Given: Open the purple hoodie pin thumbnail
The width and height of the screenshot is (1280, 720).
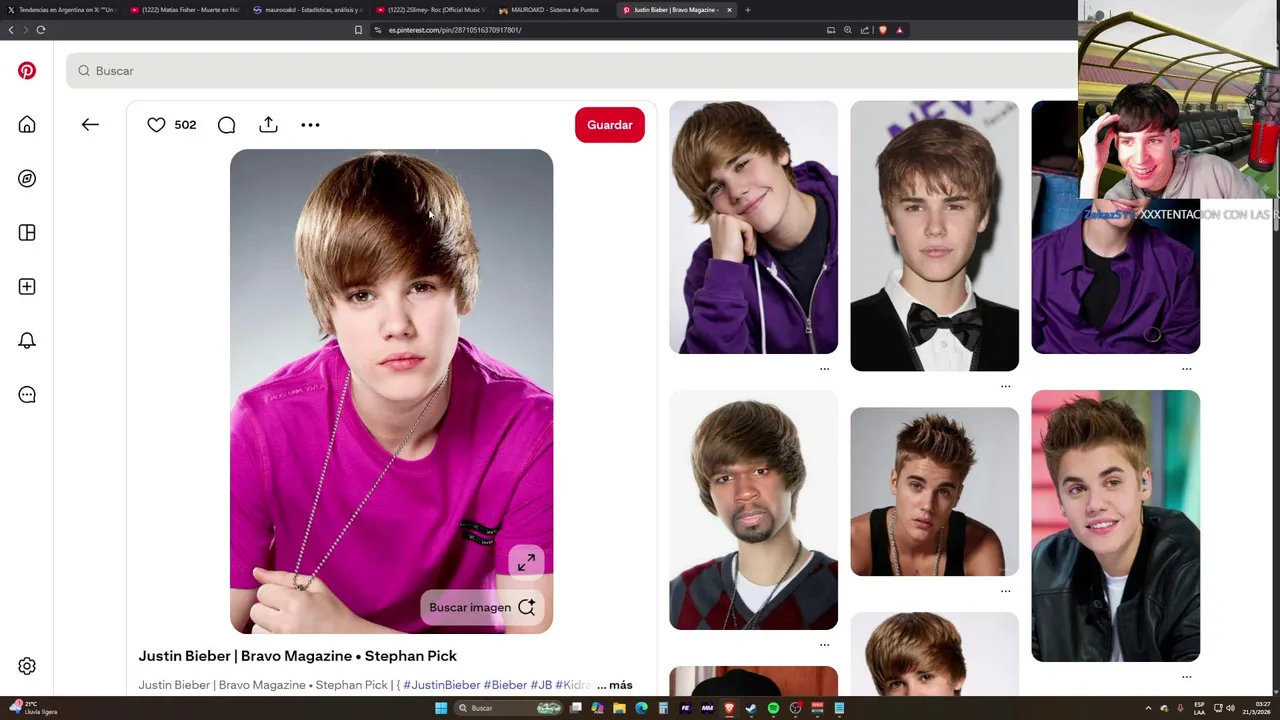Looking at the screenshot, I should tap(754, 227).
